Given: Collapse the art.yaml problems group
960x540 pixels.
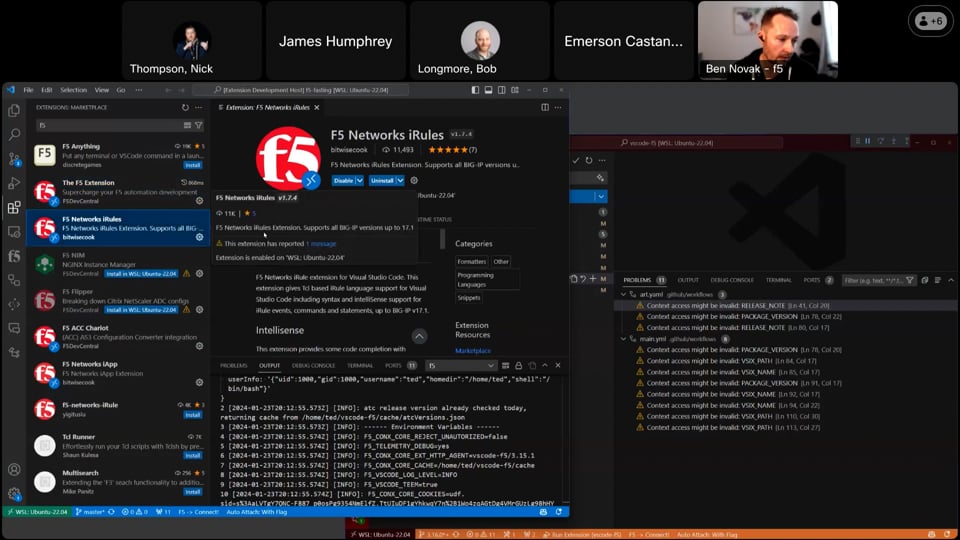Looking at the screenshot, I should [x=623, y=294].
